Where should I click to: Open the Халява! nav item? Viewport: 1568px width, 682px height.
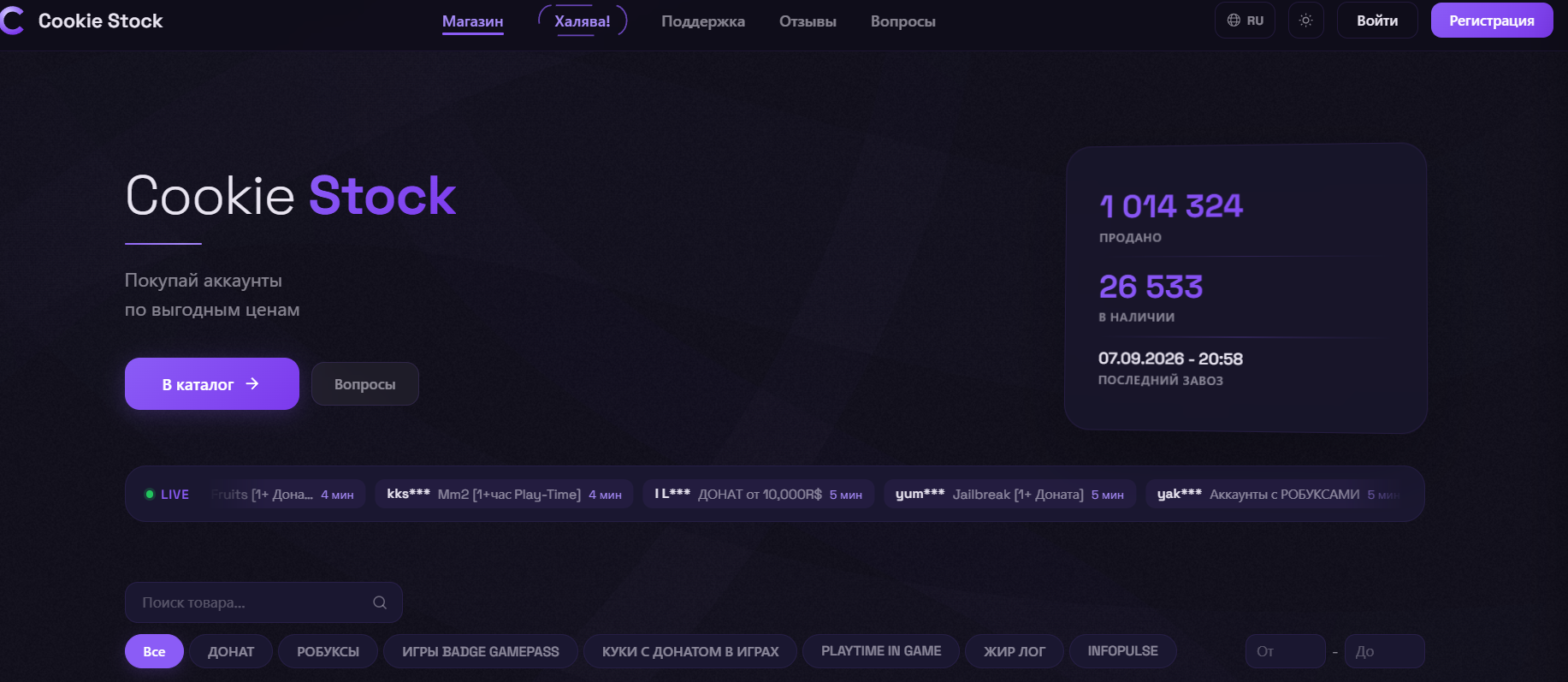(x=583, y=21)
